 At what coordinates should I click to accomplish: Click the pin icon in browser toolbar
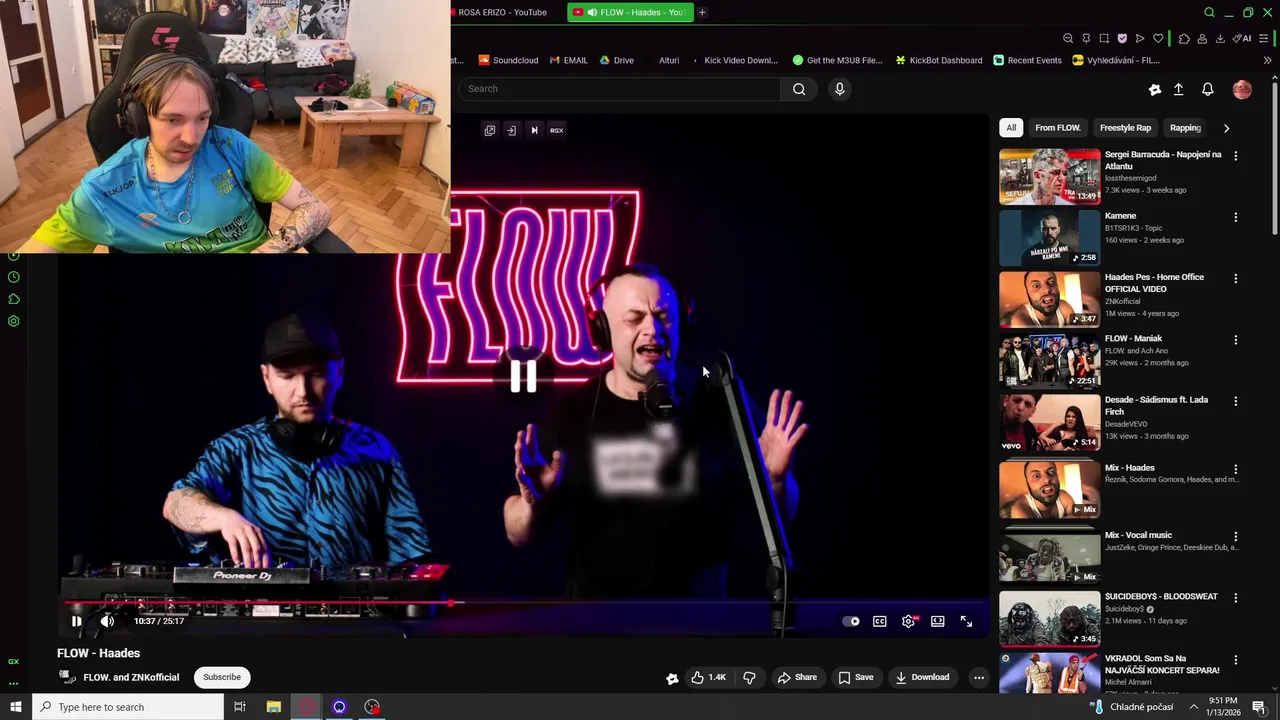click(1086, 38)
